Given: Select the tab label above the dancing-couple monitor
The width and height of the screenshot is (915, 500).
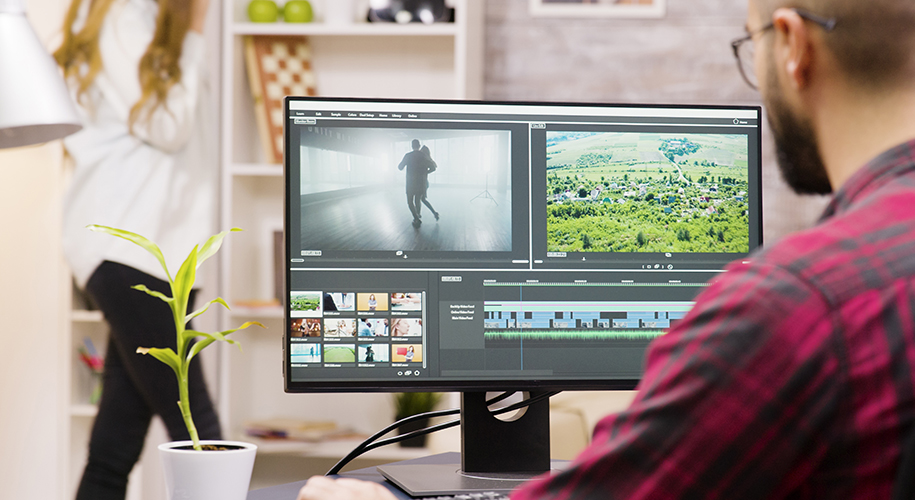Looking at the screenshot, I should coord(305,121).
